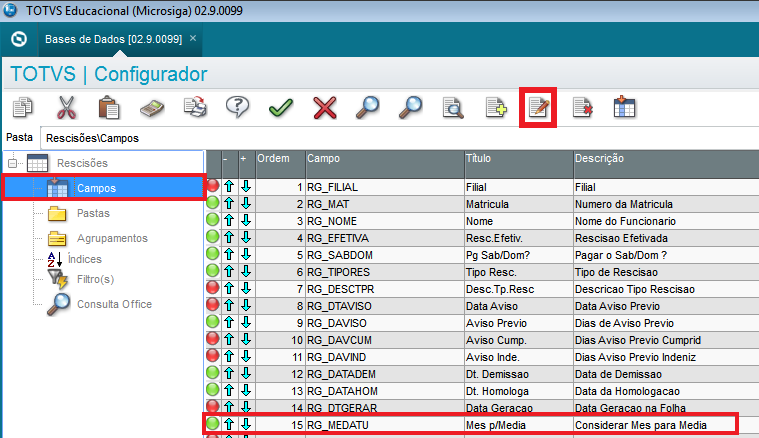The image size is (759, 438).
Task: Click 'Rescisao Efetivada' description cell
Action: (666, 238)
